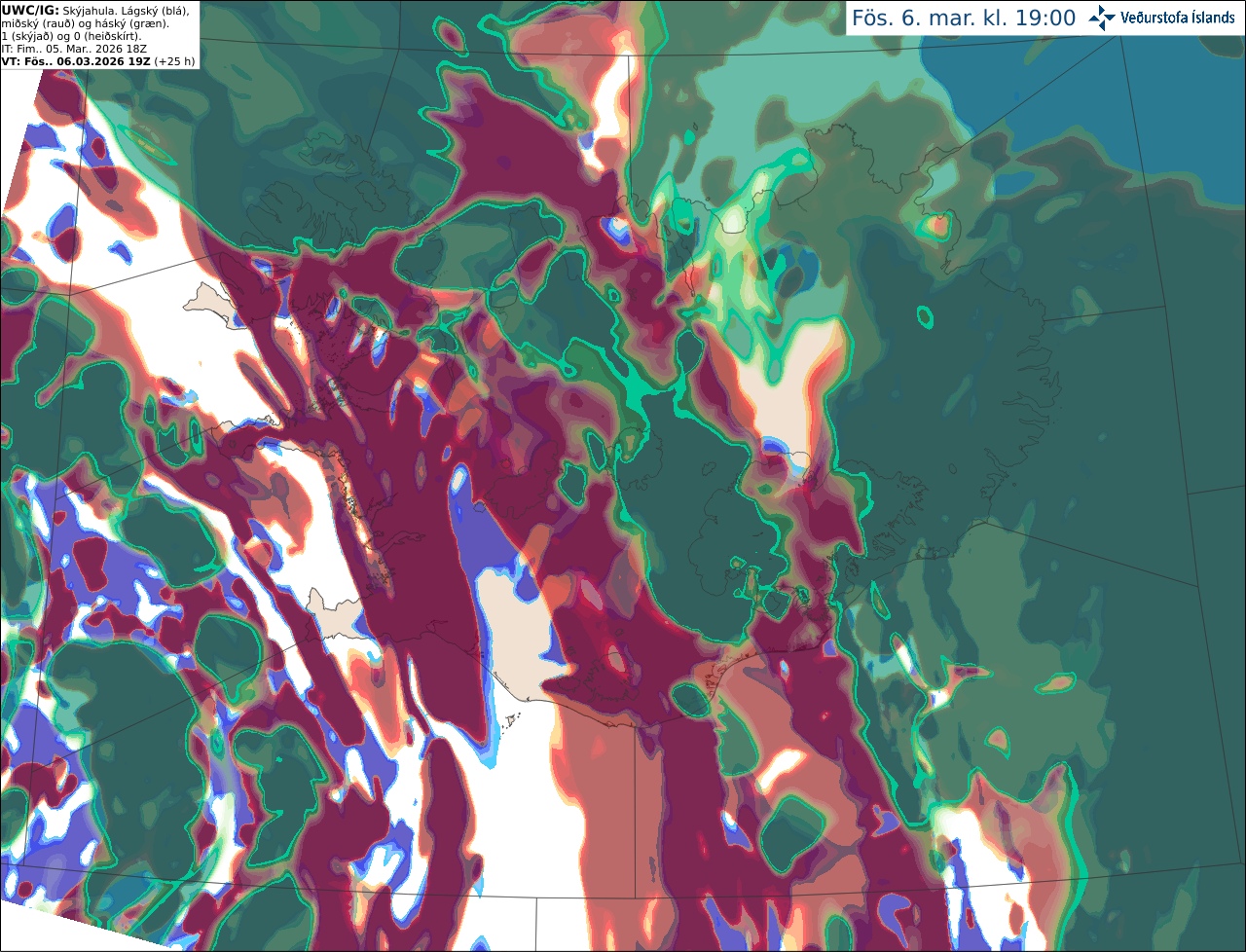Click the 'miðský (rauð) og háský (græn).' legend line
The width and height of the screenshot is (1246, 952).
[85, 23]
